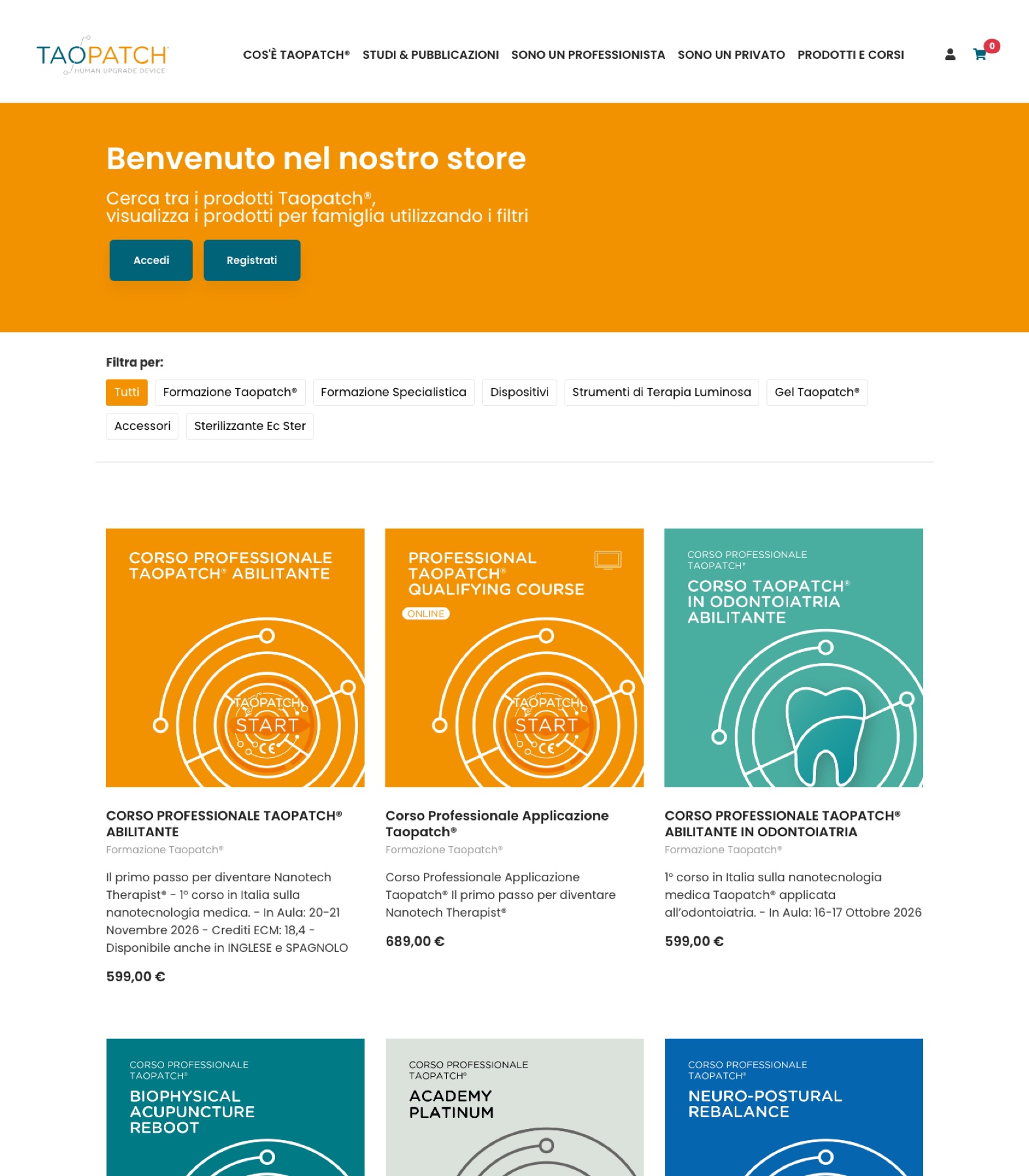Open Corso Professionale Taopatch Abilitante image
Screen dimensions: 1029x1176
click(x=235, y=658)
